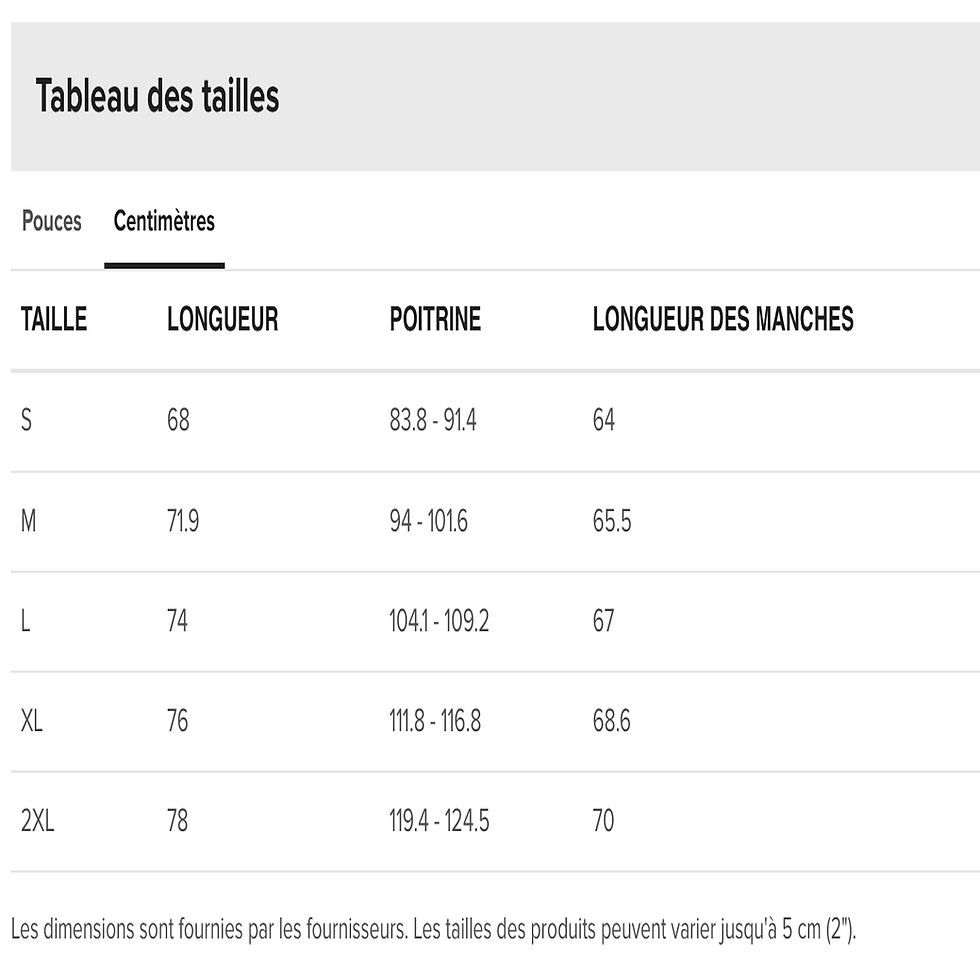The height and width of the screenshot is (980, 980).
Task: Click the POITRINE column header
Action: (x=435, y=320)
